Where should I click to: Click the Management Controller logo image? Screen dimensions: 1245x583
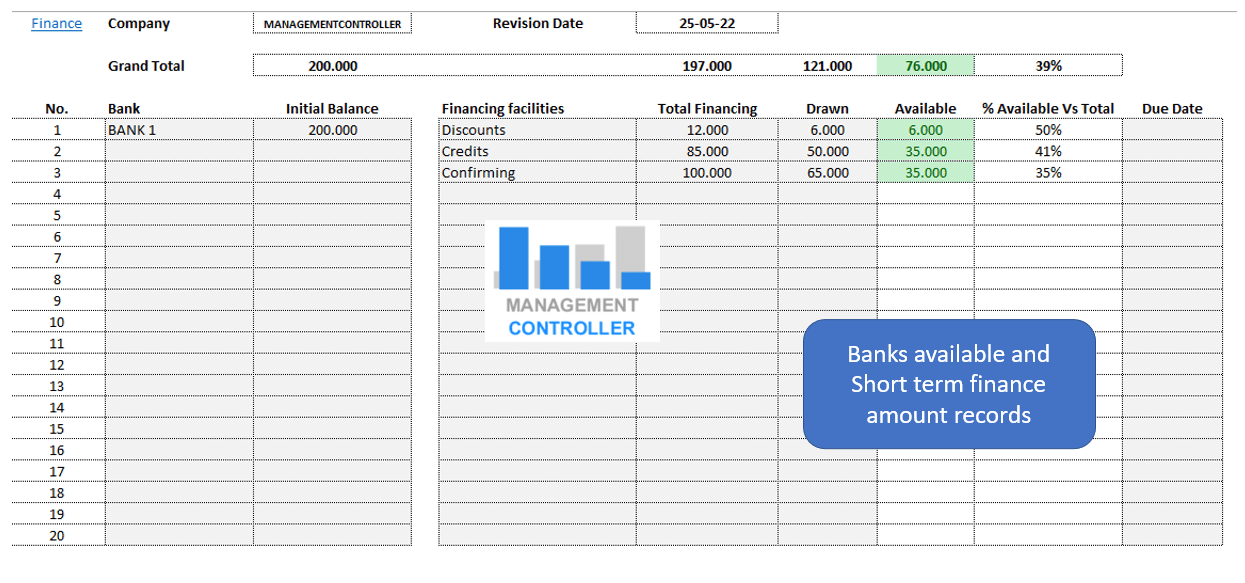coord(571,281)
